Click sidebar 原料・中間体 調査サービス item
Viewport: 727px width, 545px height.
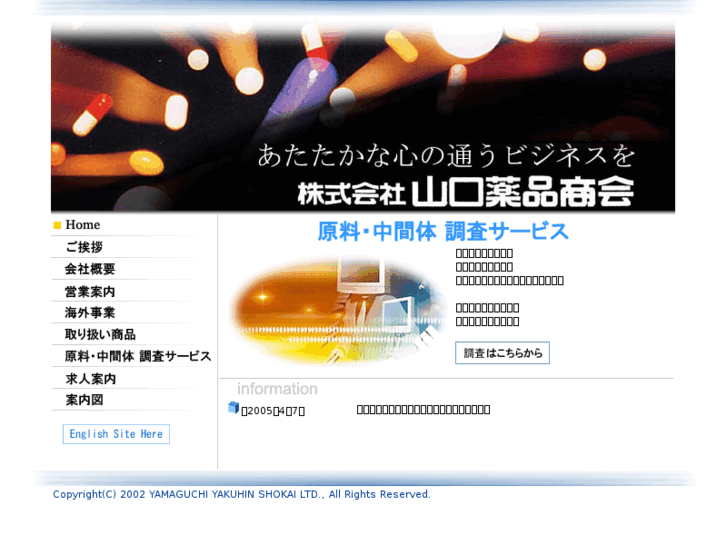pyautogui.click(x=138, y=356)
